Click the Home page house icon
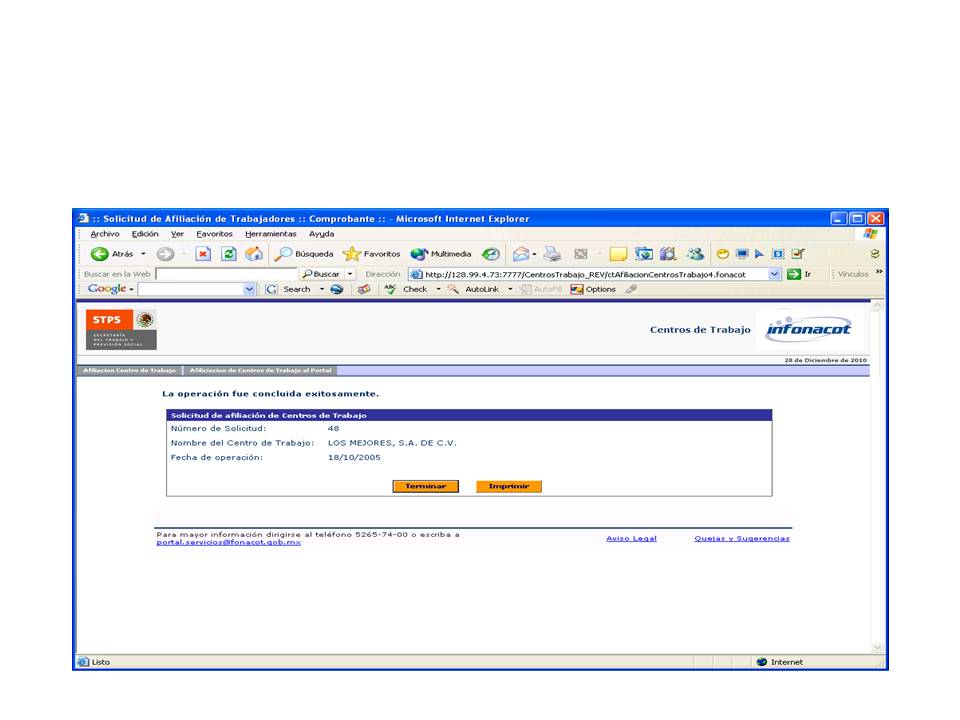Image resolution: width=960 pixels, height=720 pixels. [x=254, y=254]
